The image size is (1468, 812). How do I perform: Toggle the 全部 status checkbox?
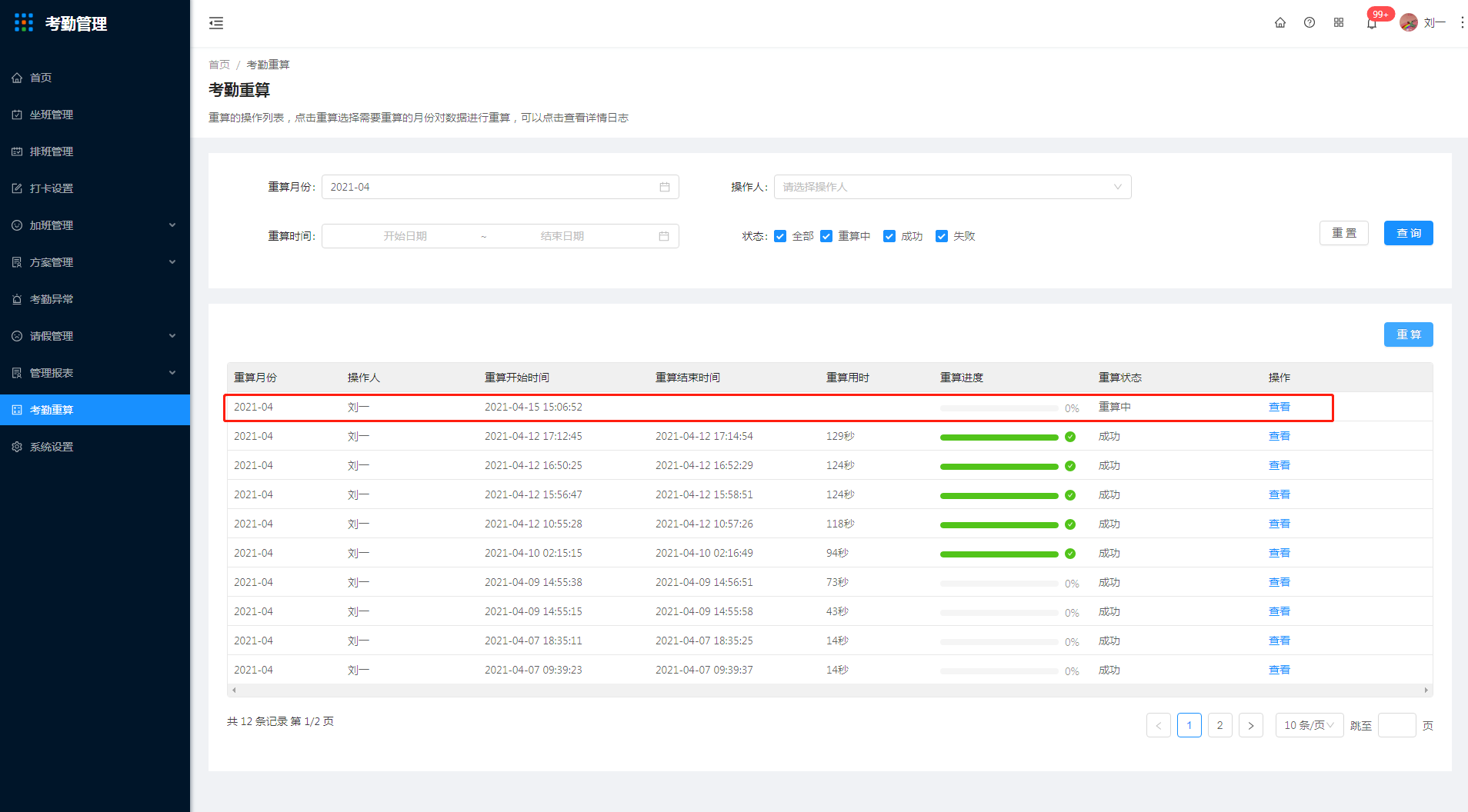[780, 236]
